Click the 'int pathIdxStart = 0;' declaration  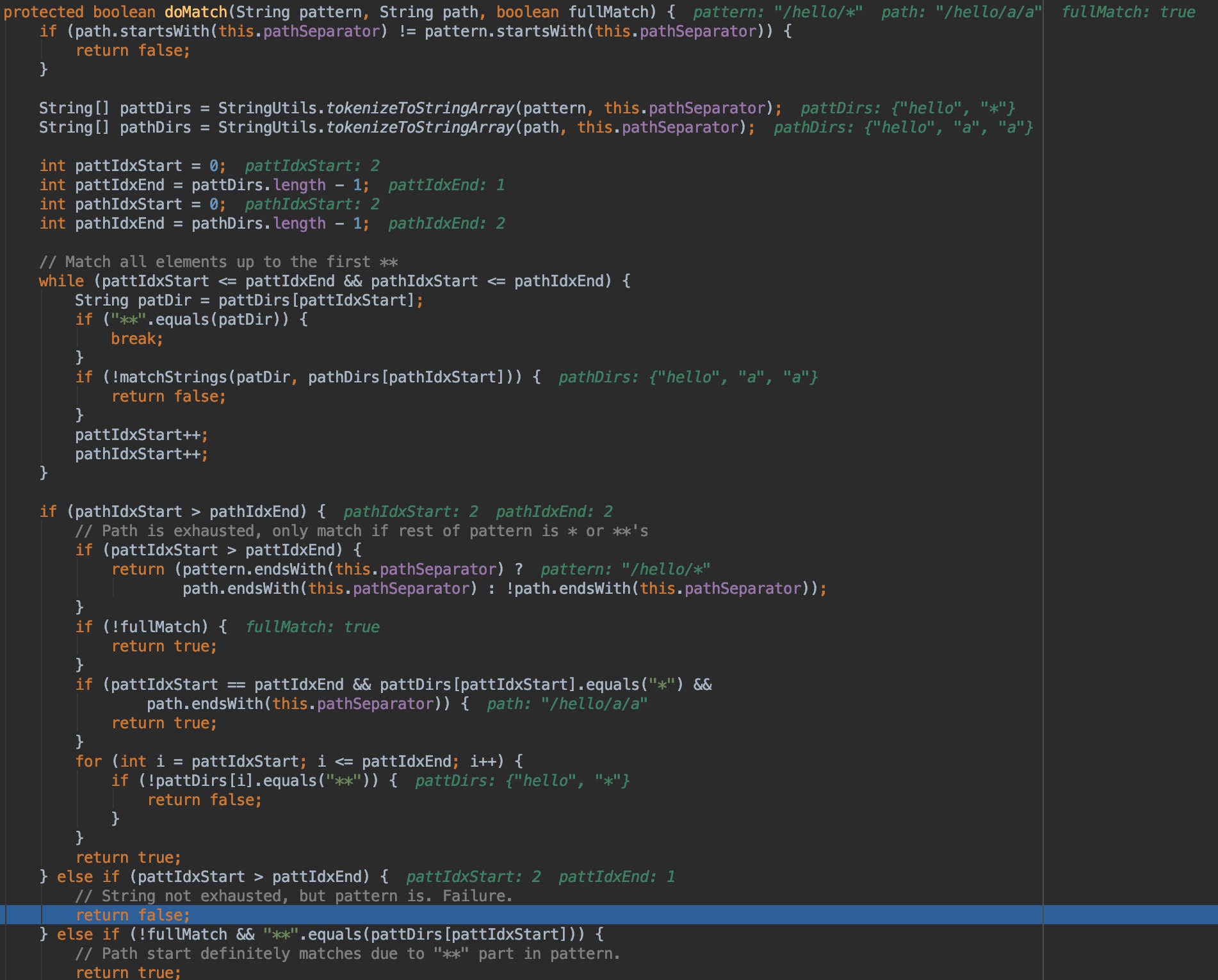click(x=133, y=204)
